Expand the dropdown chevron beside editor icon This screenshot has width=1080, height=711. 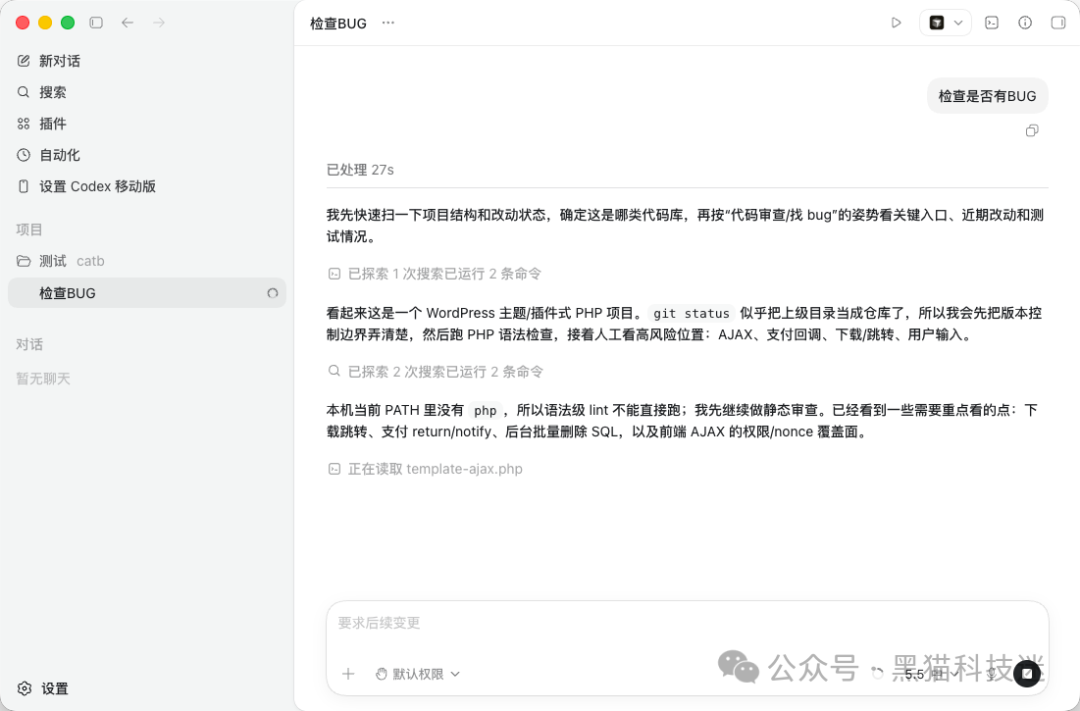click(958, 23)
